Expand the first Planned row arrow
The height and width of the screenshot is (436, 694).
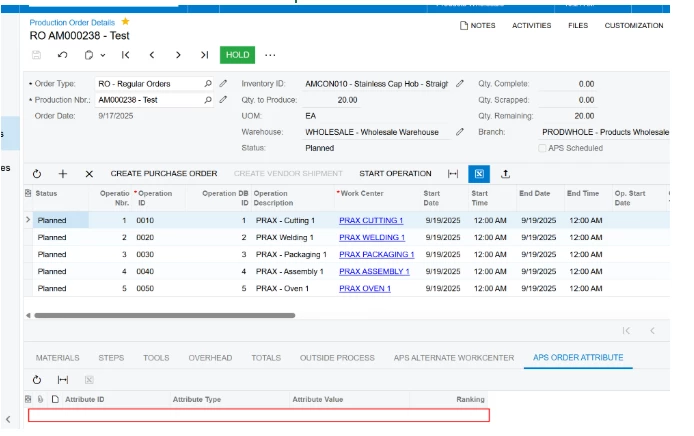pos(28,220)
